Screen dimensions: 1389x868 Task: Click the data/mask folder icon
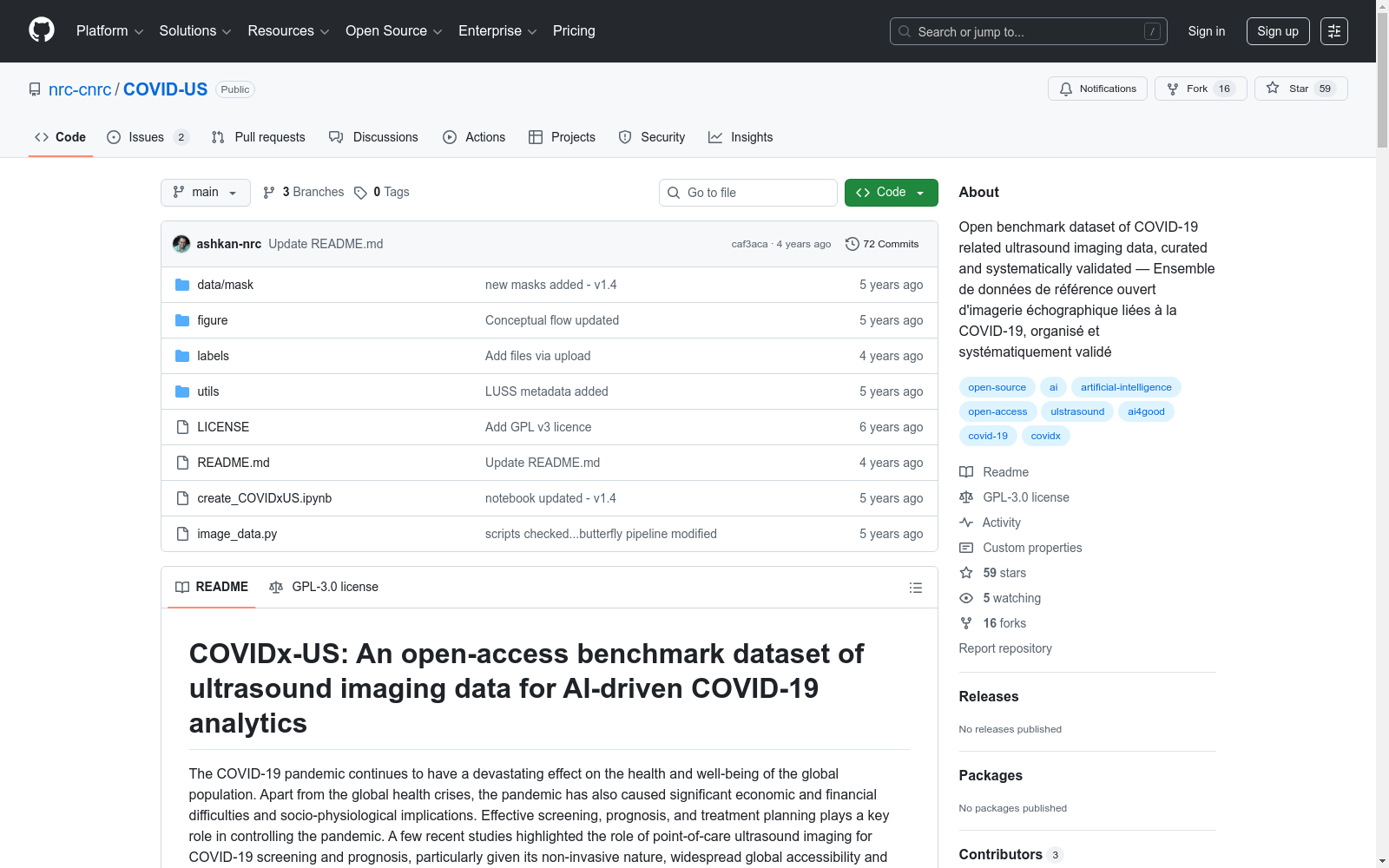point(182,285)
